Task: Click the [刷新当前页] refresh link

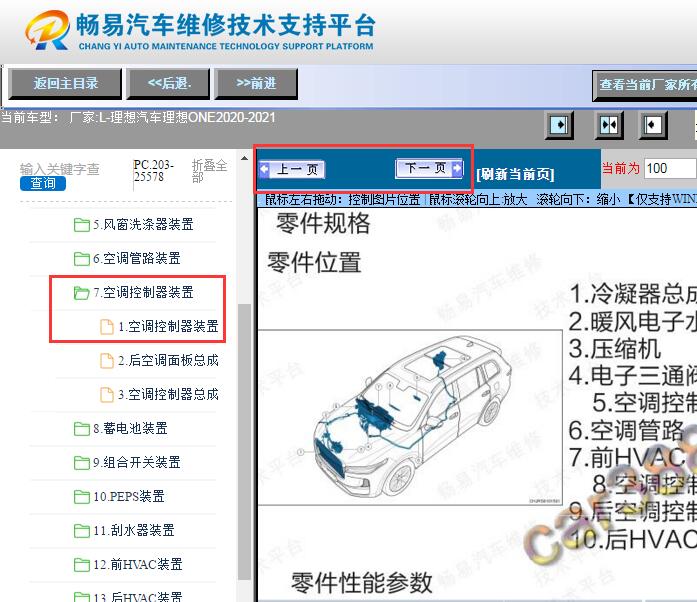Action: [x=515, y=174]
